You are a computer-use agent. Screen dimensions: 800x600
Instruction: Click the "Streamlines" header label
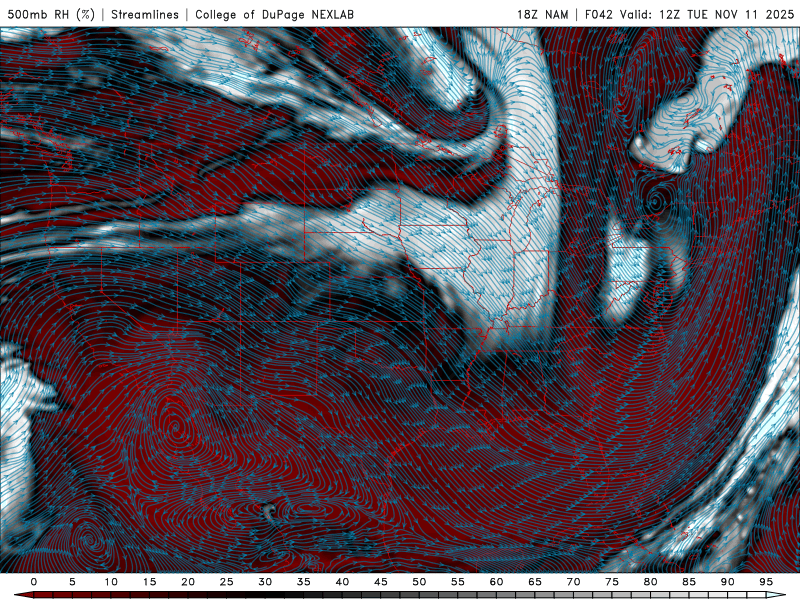tap(145, 14)
